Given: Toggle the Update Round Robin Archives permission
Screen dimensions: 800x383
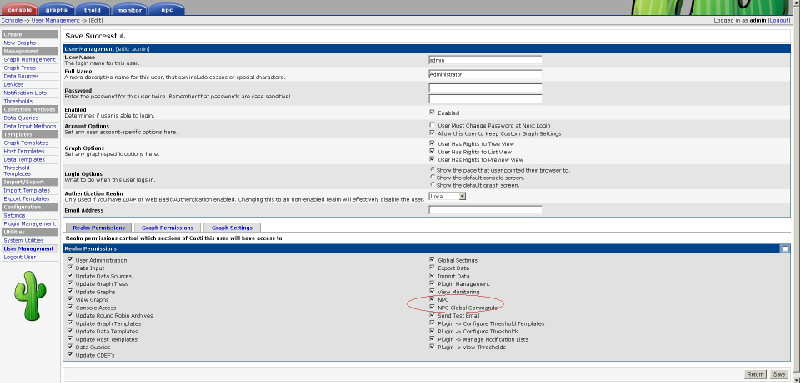Looking at the screenshot, I should (70, 315).
